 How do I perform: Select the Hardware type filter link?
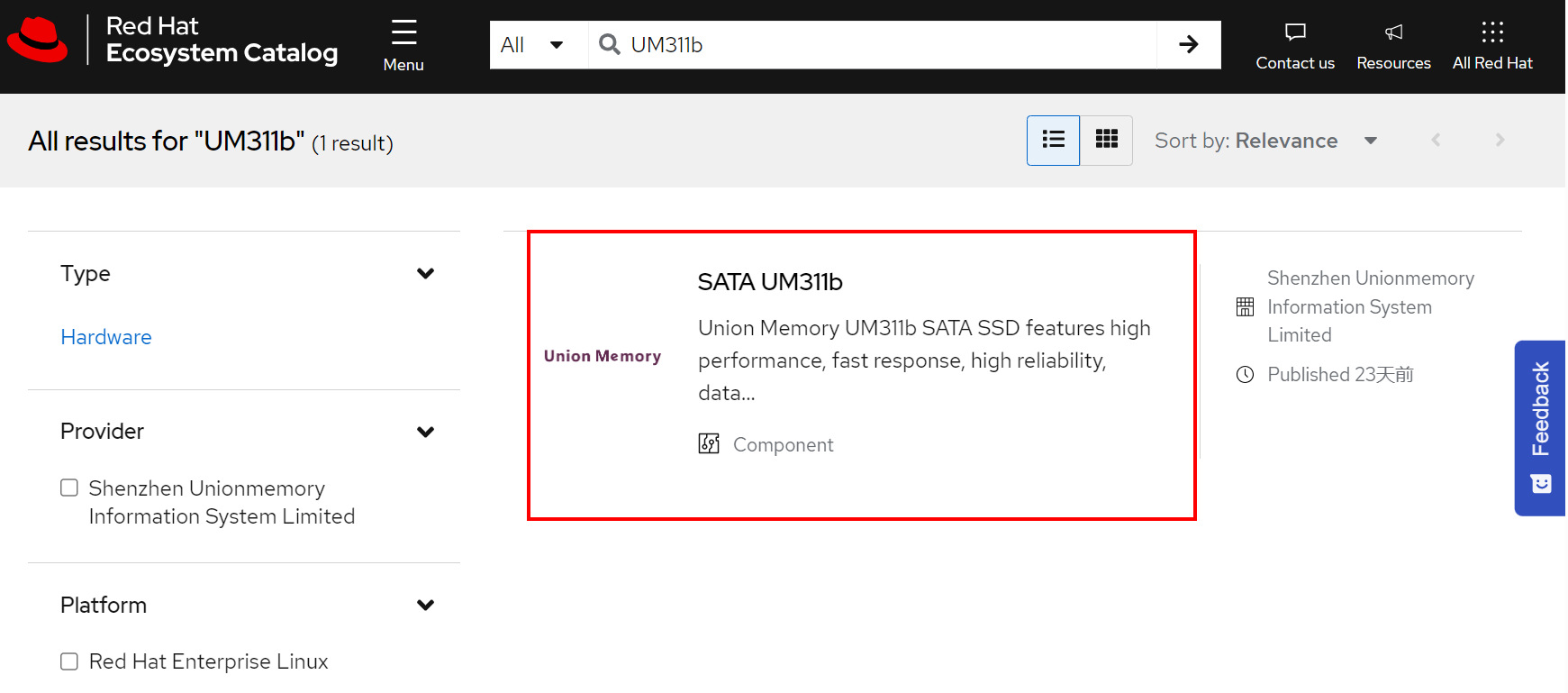point(106,337)
